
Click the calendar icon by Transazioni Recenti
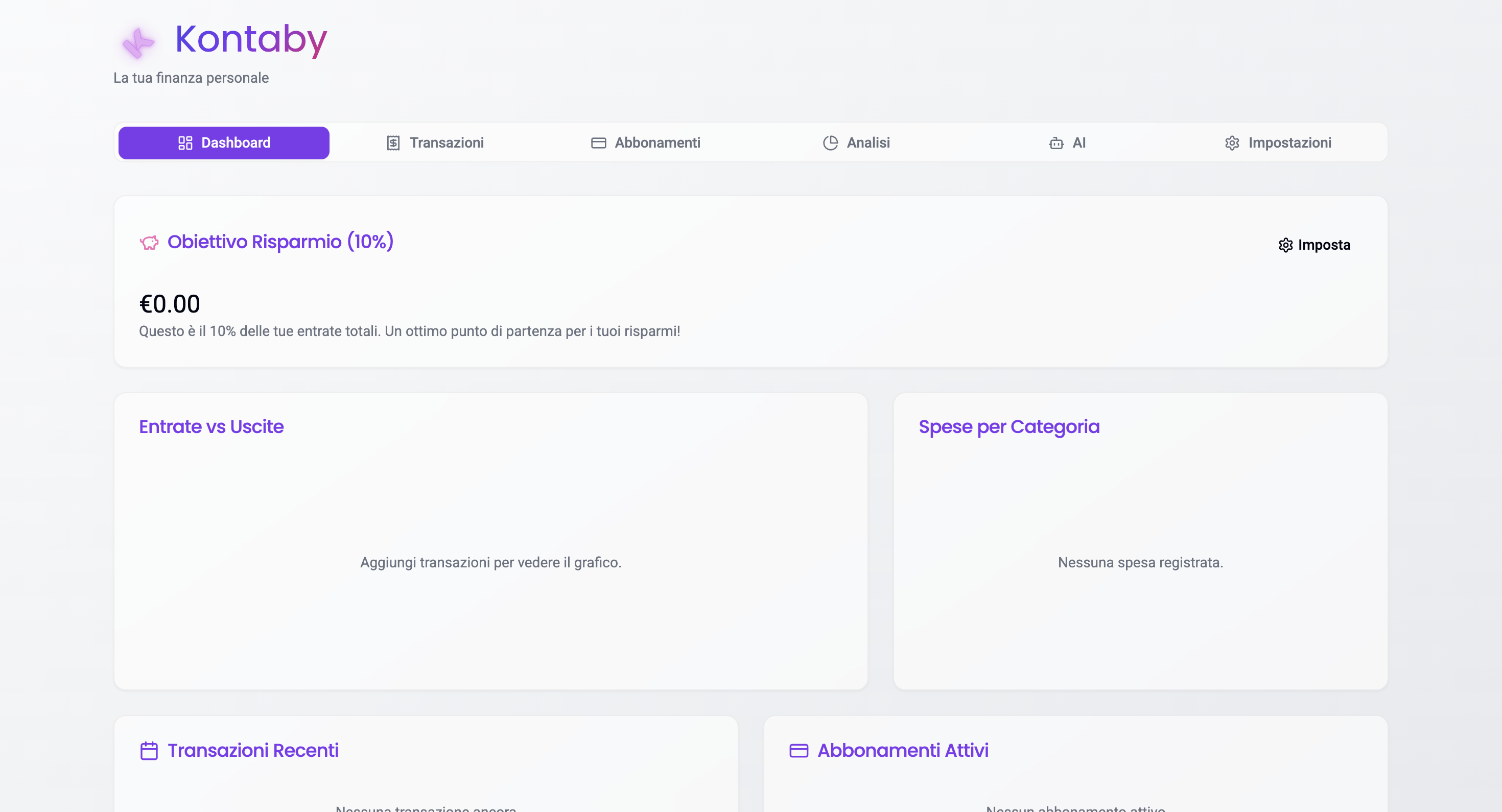point(149,750)
